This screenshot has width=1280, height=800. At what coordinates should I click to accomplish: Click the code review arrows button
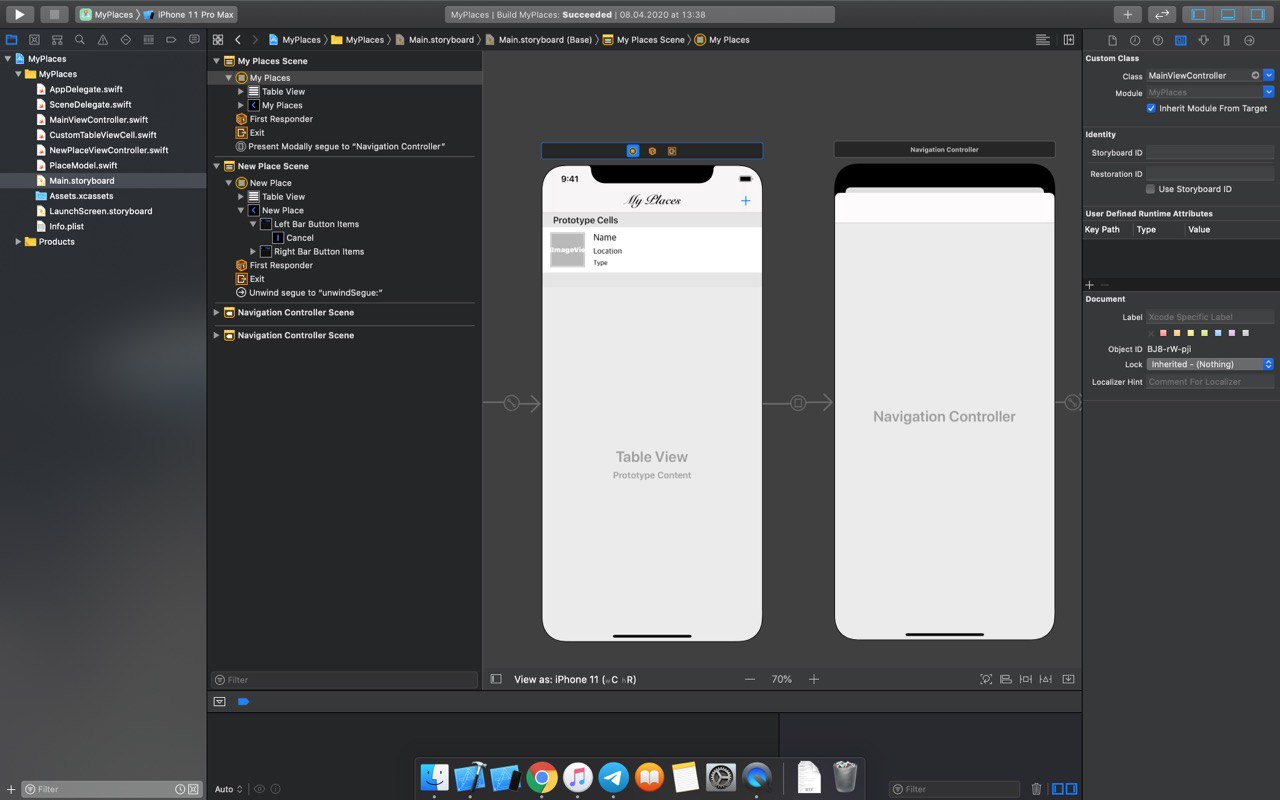[1161, 14]
